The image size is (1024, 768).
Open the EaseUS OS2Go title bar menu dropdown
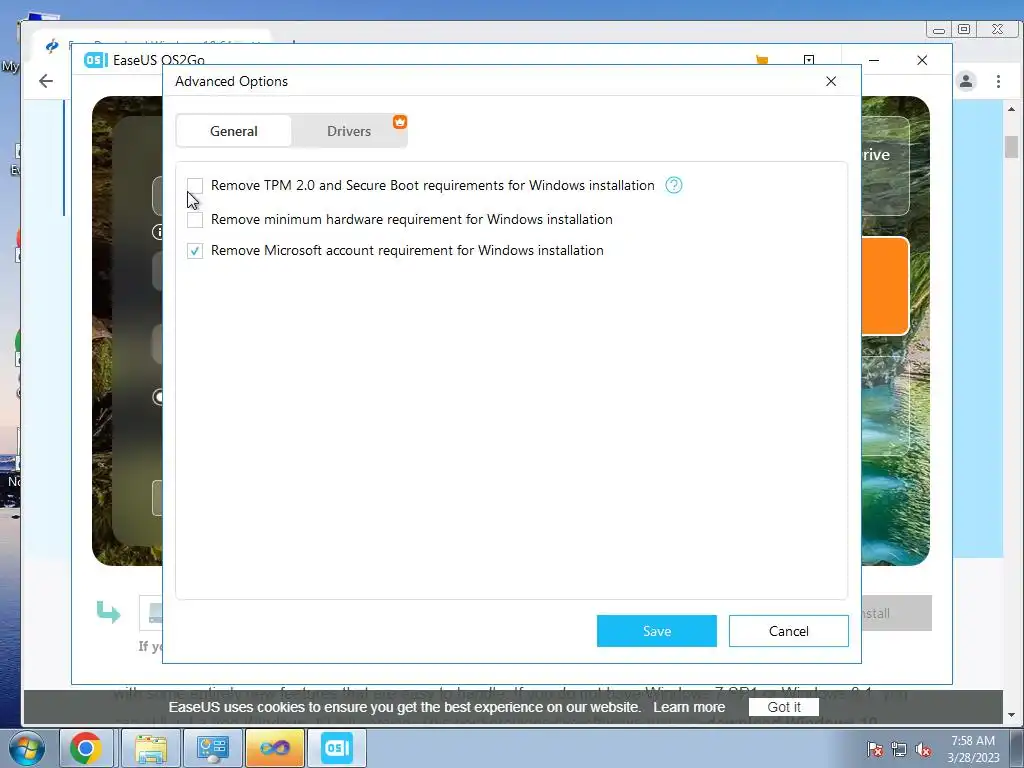point(808,60)
